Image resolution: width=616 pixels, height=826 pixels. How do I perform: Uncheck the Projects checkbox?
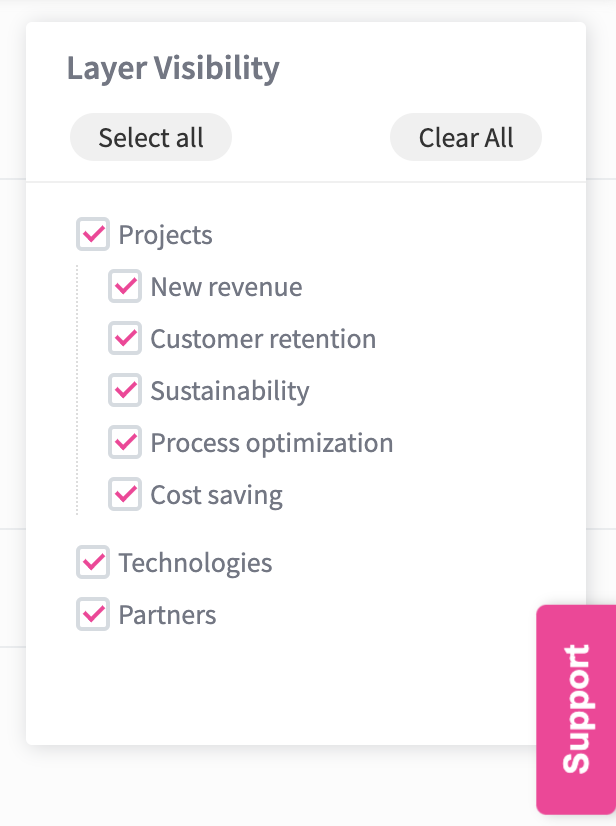tap(93, 235)
